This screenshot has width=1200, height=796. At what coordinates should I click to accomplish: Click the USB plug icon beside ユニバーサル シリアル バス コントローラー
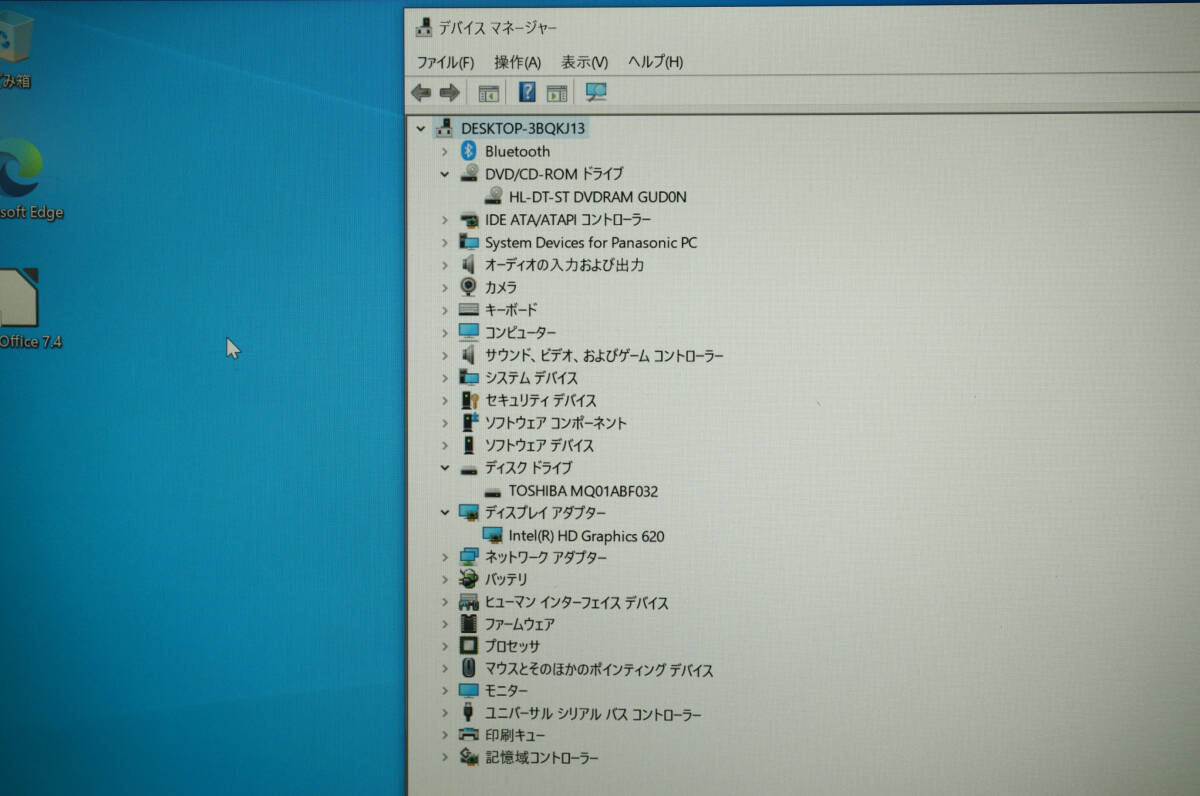pos(468,713)
